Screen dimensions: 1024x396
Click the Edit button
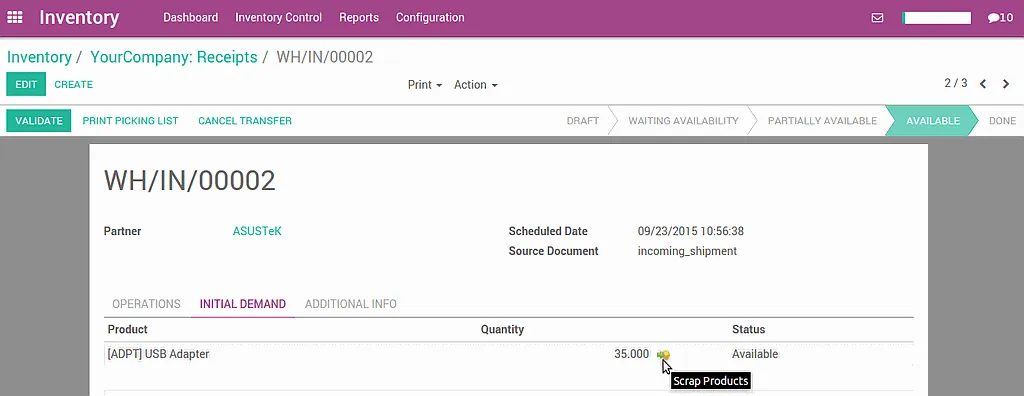pyautogui.click(x=26, y=84)
